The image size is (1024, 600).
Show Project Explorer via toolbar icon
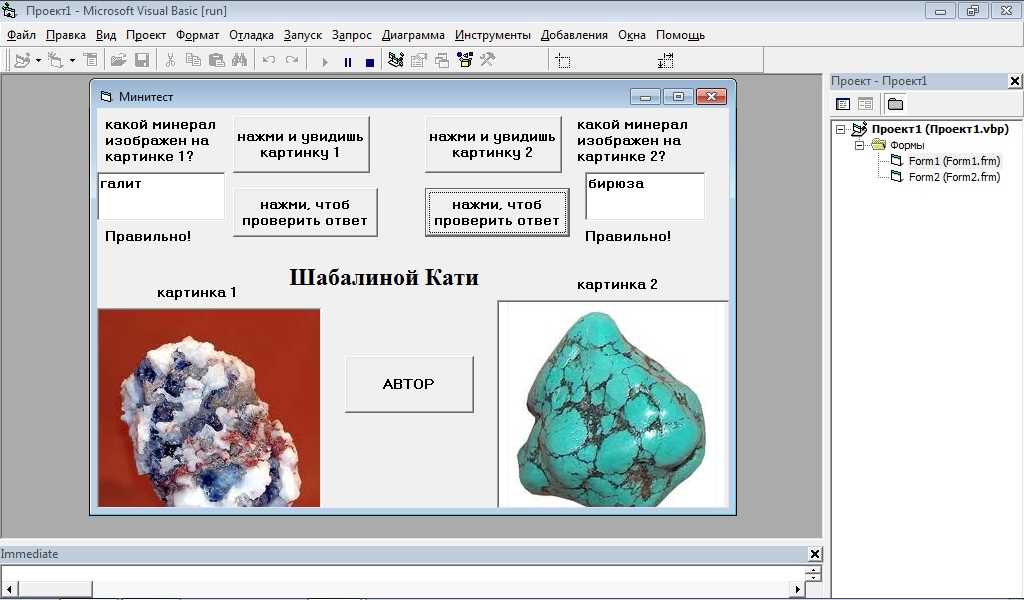395,61
